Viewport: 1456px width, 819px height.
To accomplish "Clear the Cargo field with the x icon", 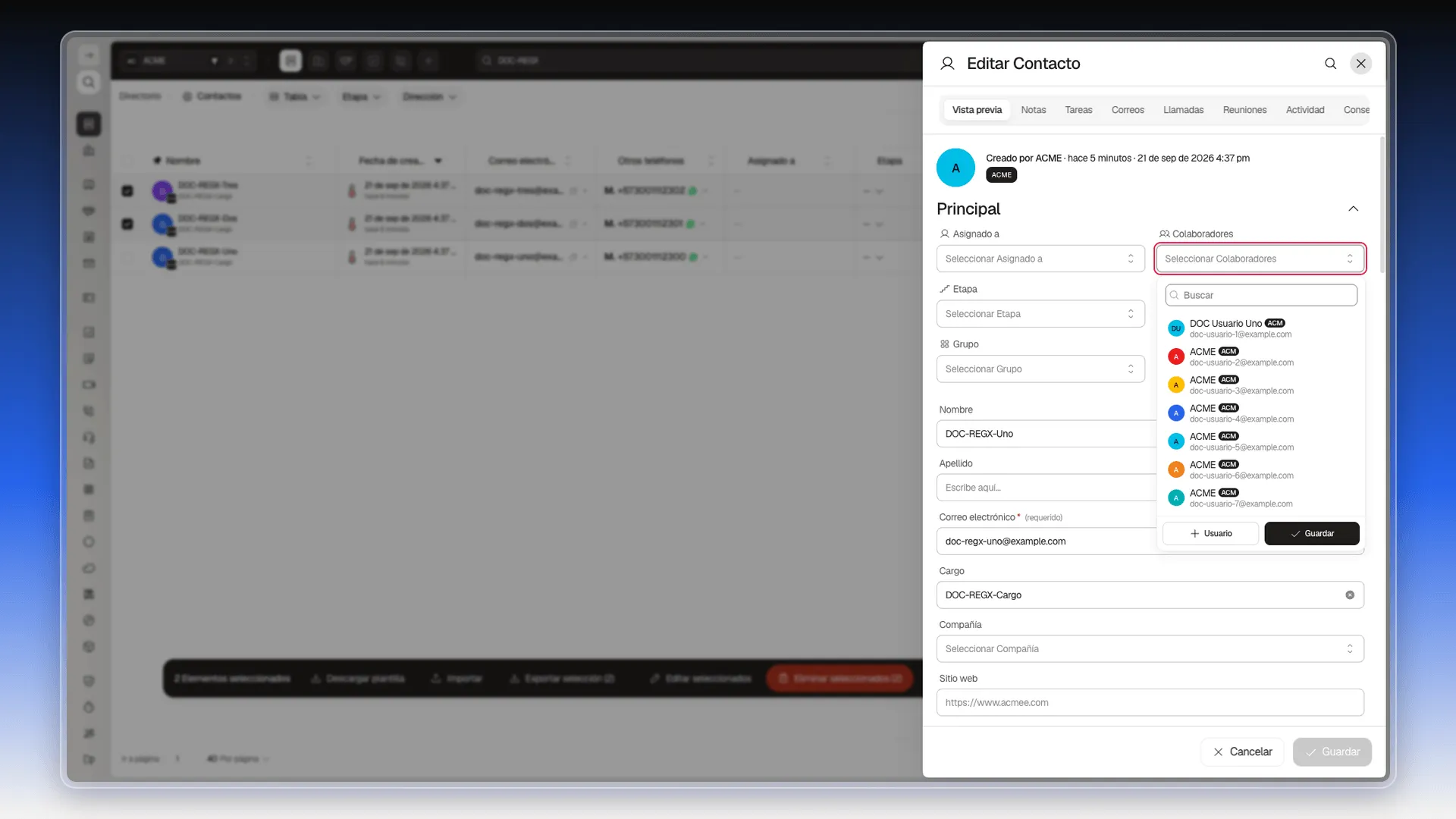I will pos(1350,595).
